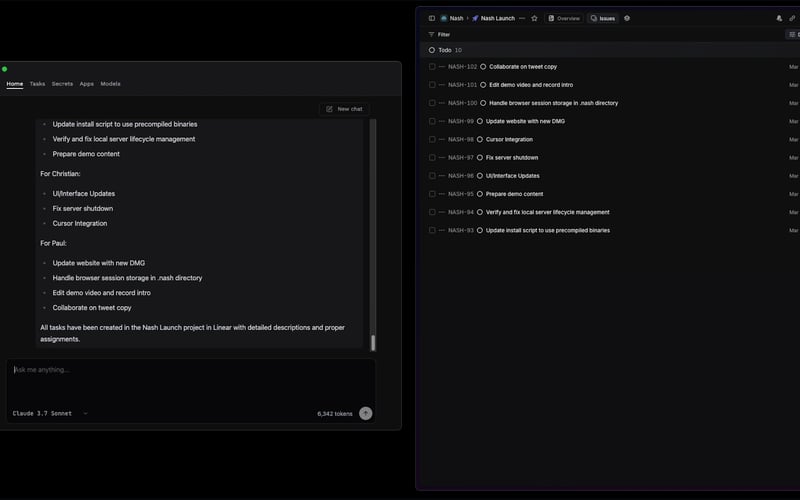Viewport: 800px width, 500px height.
Task: Open issue Fix server shutdown in Linear list
Action: click(512, 158)
